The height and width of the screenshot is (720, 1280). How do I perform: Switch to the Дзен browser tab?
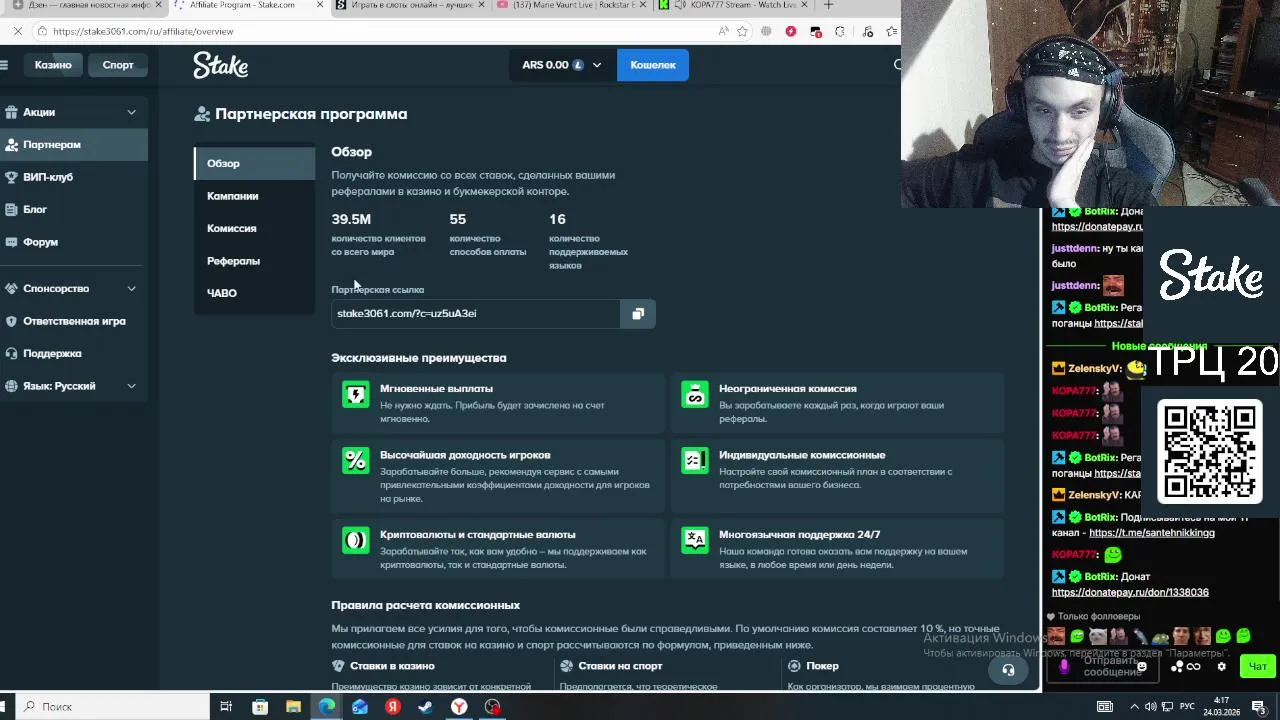coord(85,5)
